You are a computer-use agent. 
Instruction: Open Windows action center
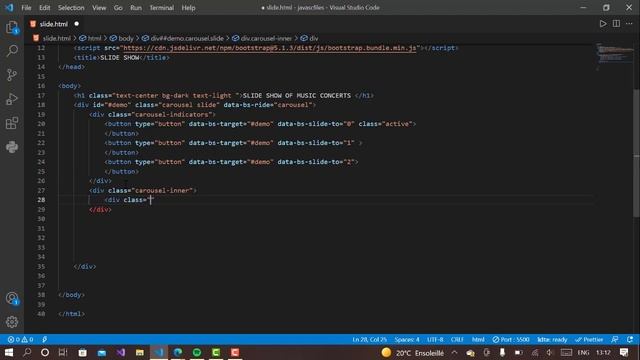pyautogui.click(x=624, y=353)
